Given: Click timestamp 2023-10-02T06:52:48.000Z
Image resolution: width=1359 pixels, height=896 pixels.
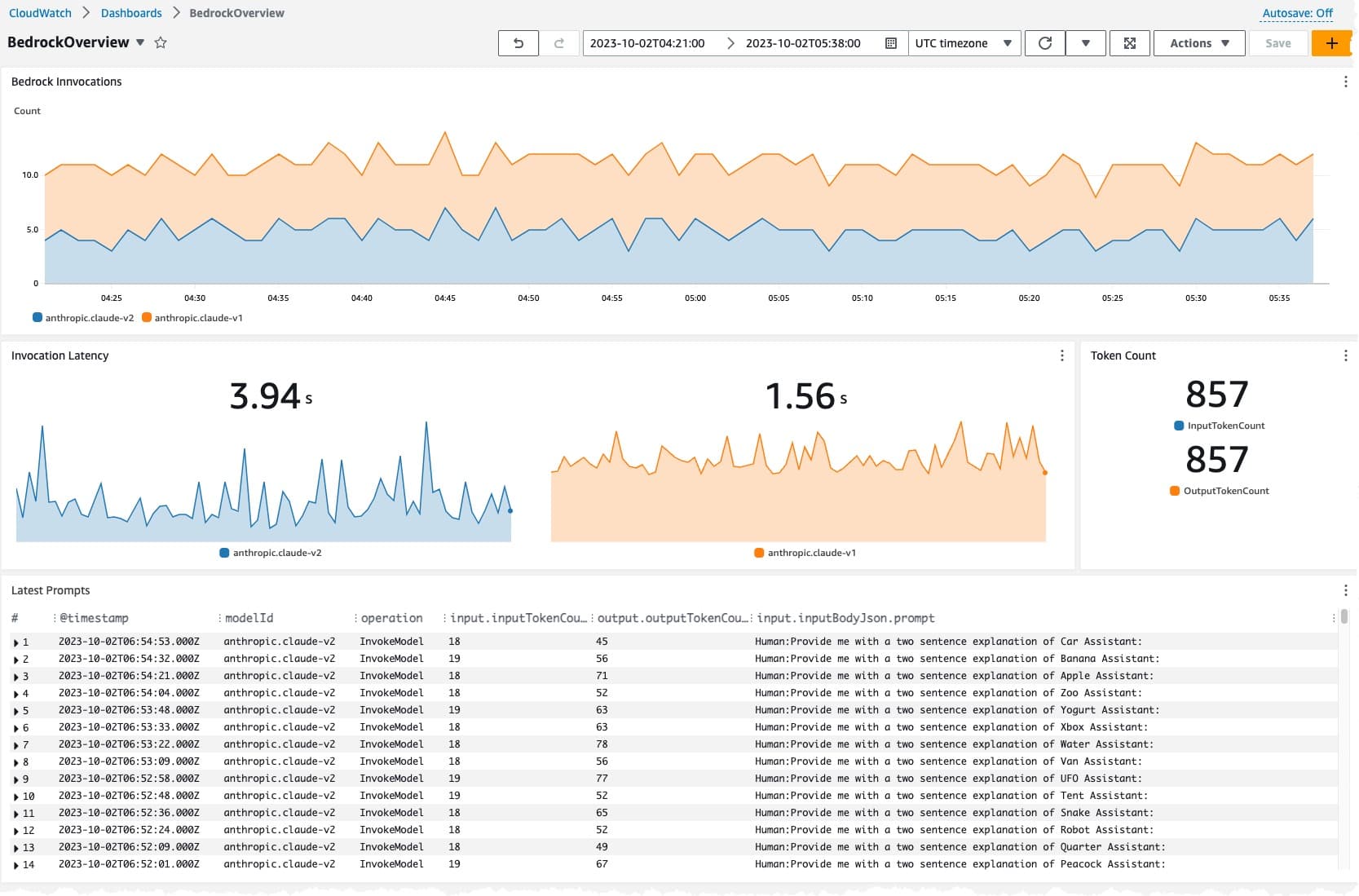Looking at the screenshot, I should [129, 796].
